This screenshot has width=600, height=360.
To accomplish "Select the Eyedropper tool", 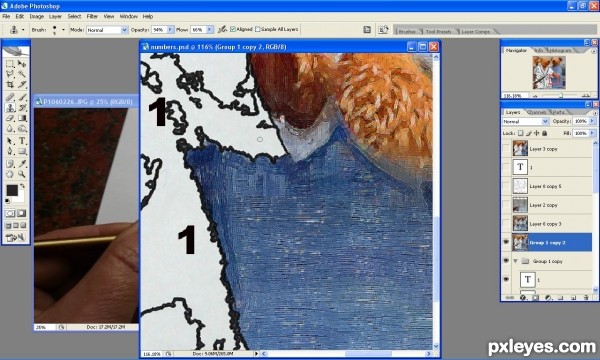I will pos(22,164).
